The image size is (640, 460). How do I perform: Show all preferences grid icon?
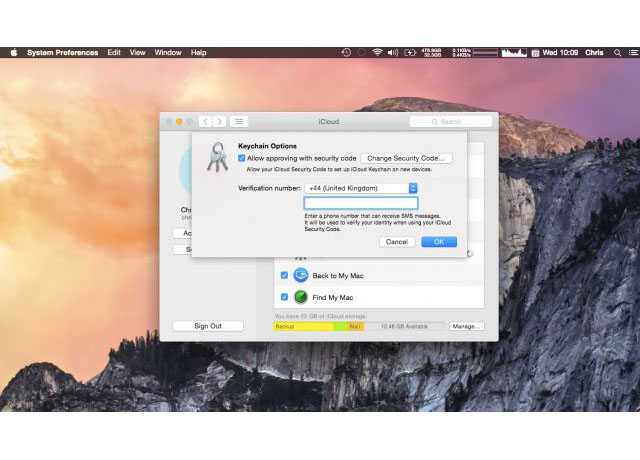[x=239, y=122]
